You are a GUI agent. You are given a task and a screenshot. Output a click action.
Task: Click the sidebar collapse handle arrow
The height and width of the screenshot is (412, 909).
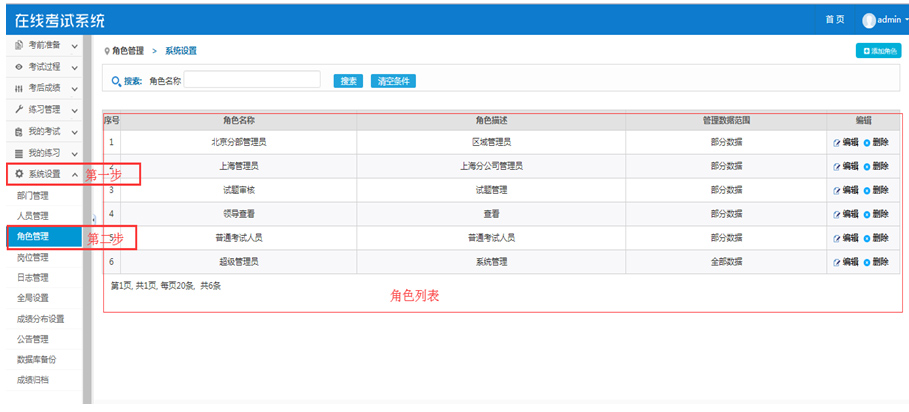[94, 219]
